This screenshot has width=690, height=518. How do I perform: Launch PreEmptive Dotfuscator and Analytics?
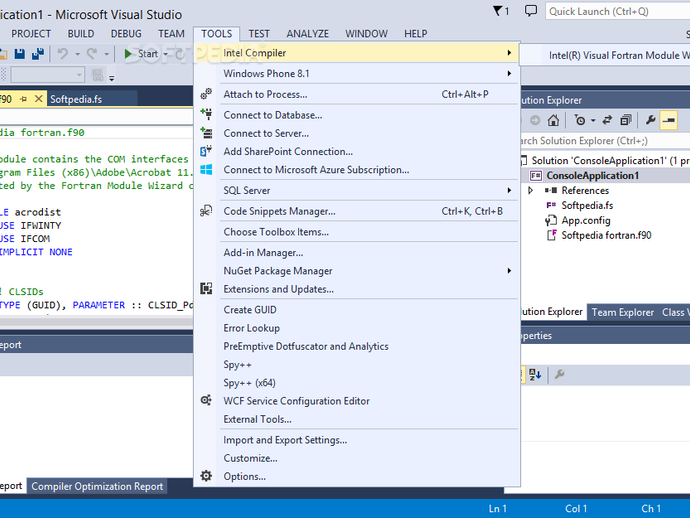click(356, 346)
